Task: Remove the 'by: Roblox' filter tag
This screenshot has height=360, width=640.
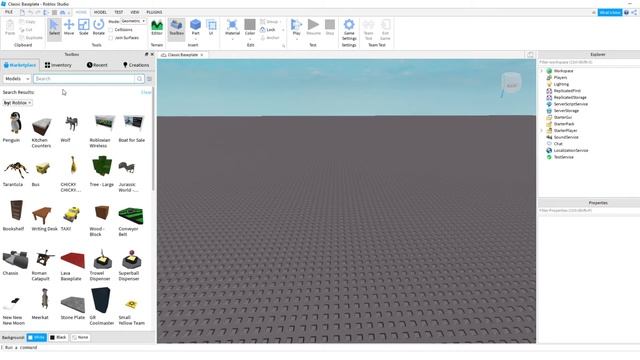Action: click(30, 103)
